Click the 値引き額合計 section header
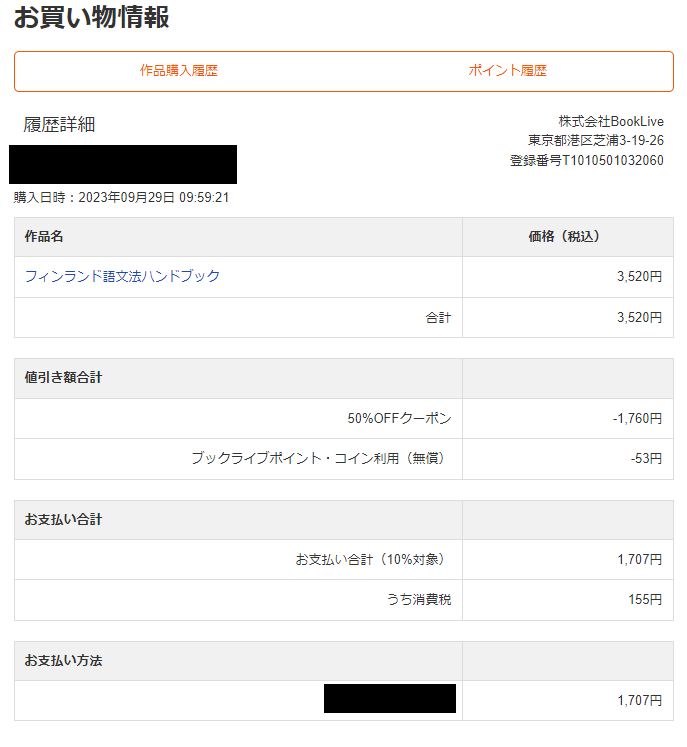This screenshot has height=747, width=687. pyautogui.click(x=63, y=378)
